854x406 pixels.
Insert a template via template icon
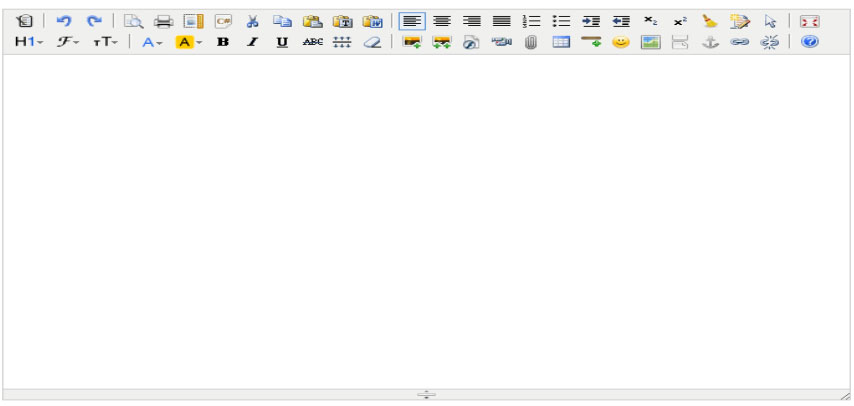click(x=193, y=22)
